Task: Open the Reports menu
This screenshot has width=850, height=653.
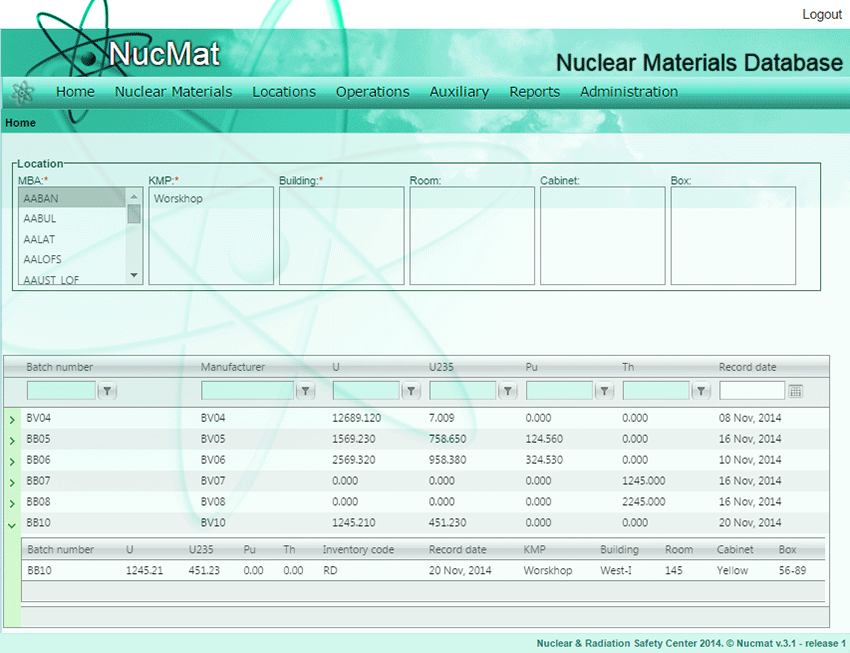Action: (x=534, y=92)
